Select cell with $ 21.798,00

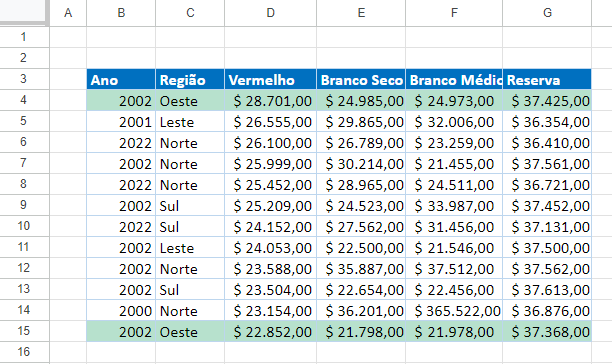361,332
